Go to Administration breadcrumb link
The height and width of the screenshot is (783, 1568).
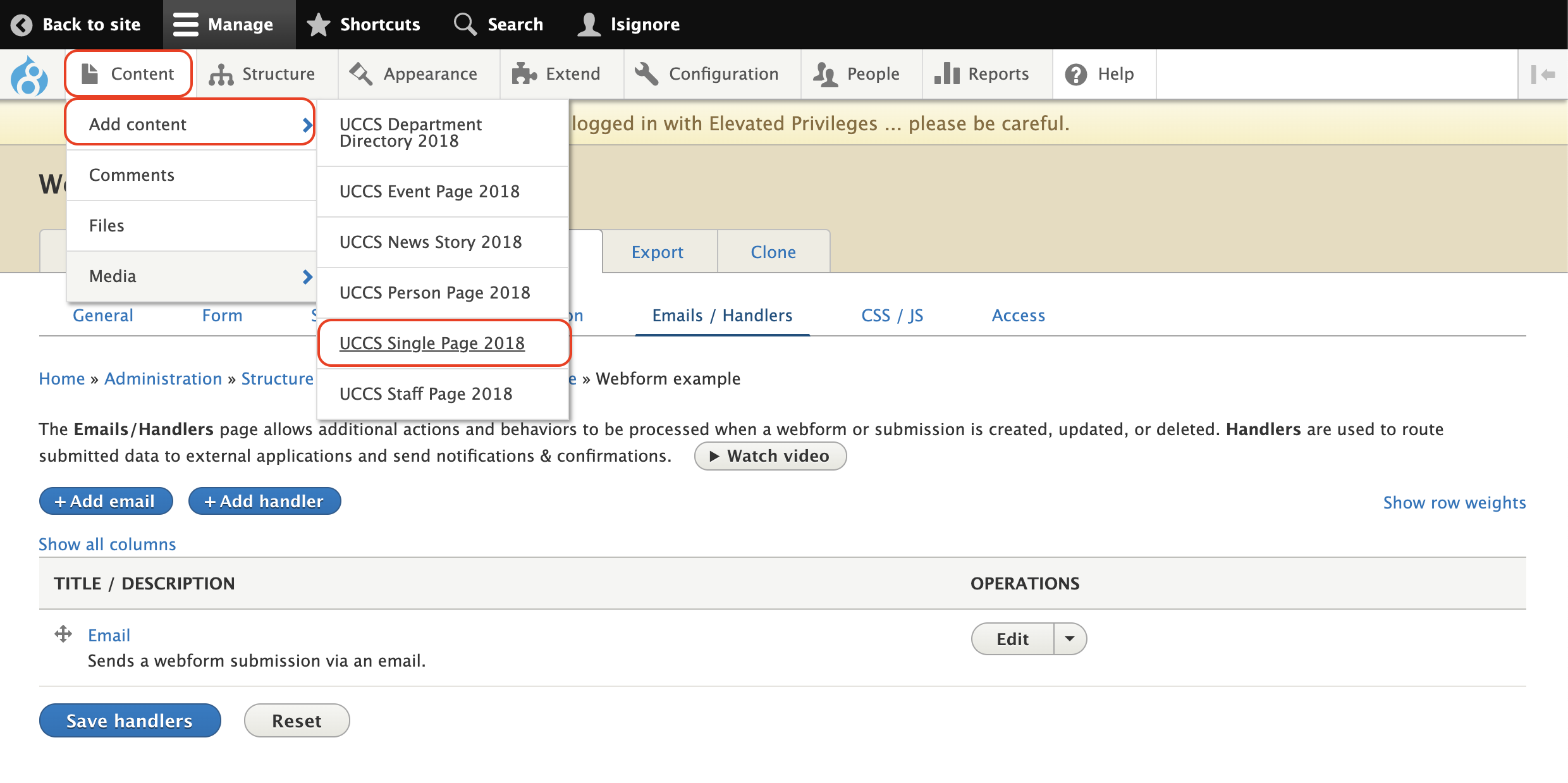pos(163,379)
